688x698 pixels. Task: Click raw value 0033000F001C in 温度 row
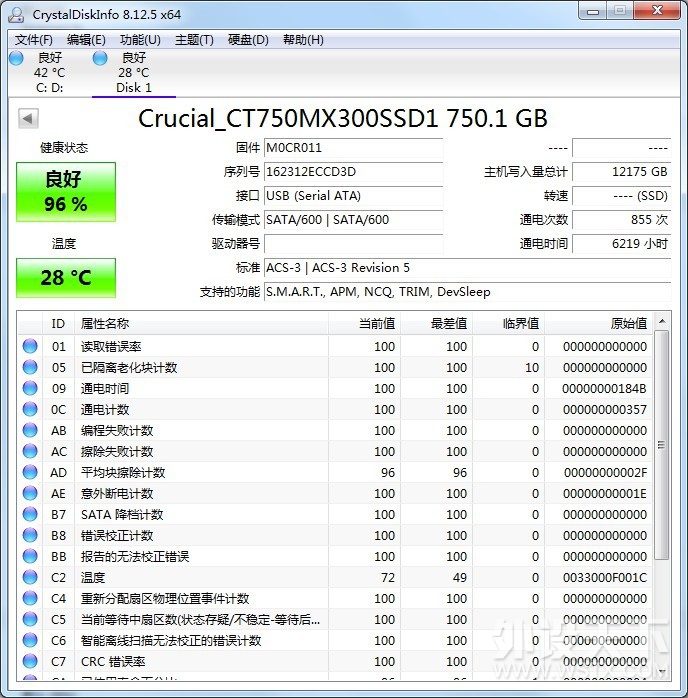pyautogui.click(x=604, y=577)
